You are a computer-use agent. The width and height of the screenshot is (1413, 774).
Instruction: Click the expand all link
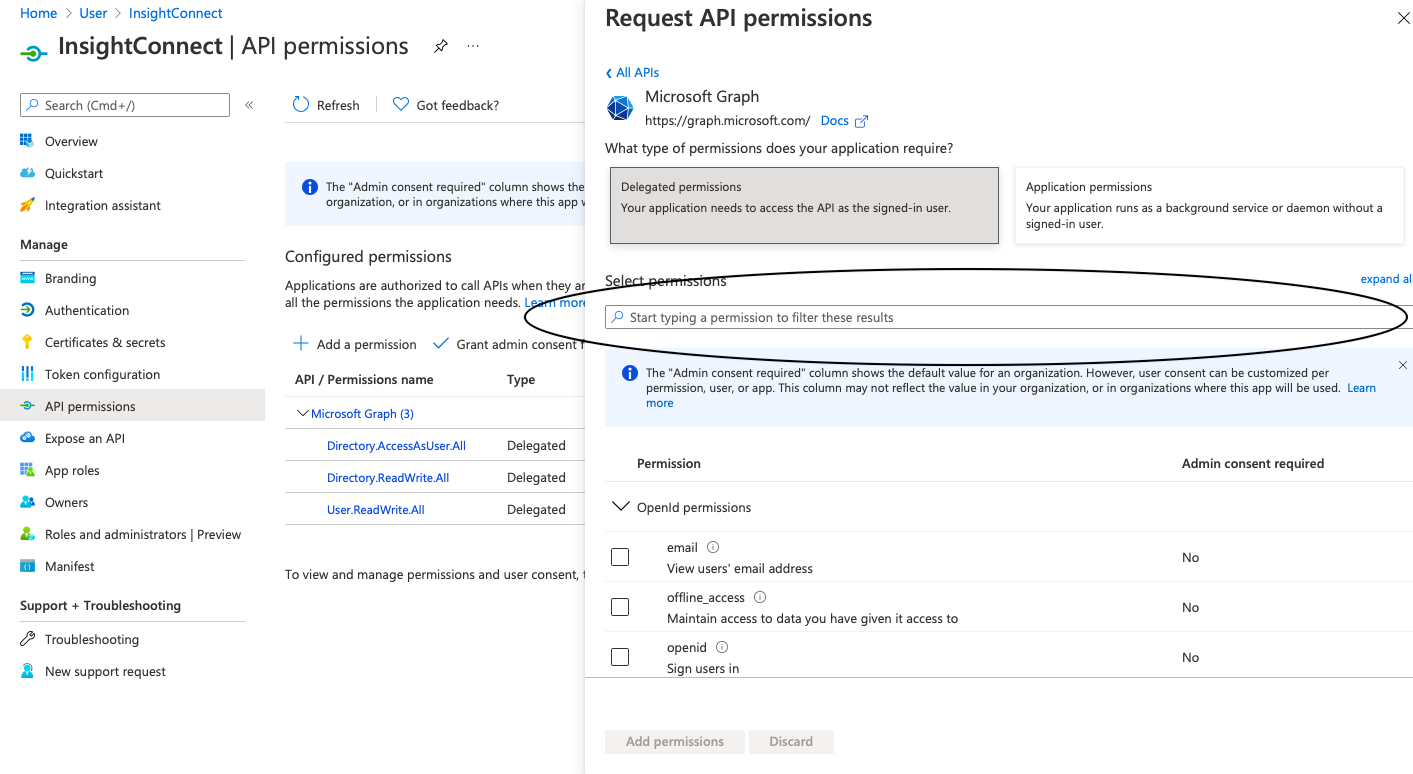click(x=1386, y=279)
